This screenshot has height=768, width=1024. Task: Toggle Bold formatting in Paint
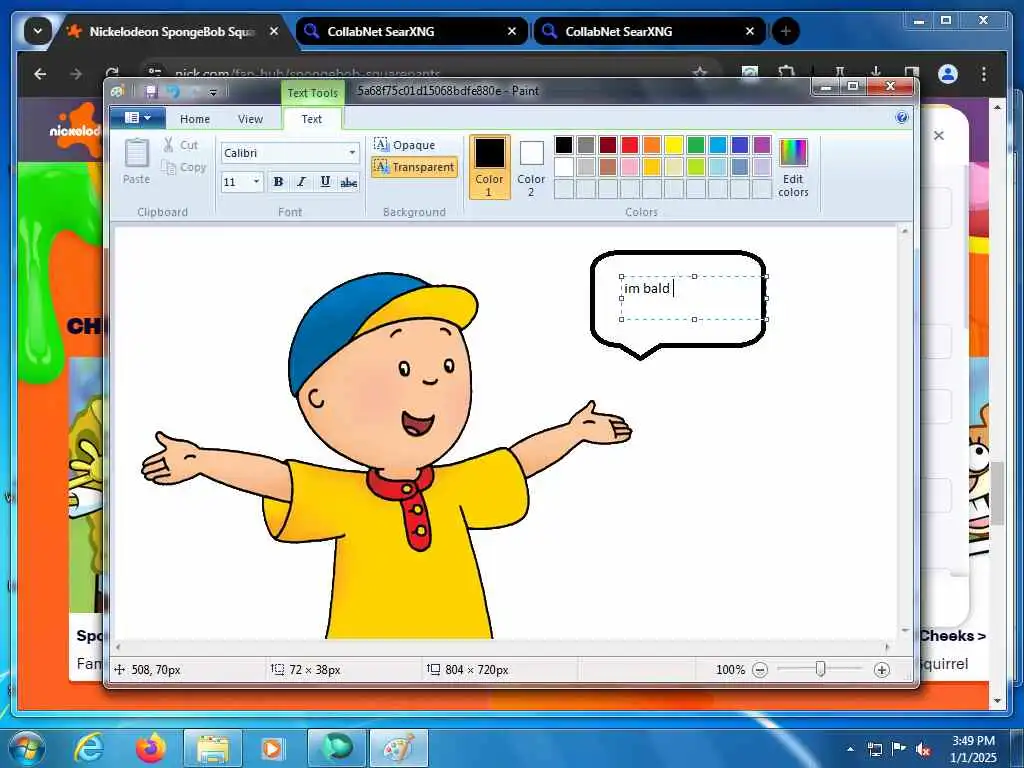278,182
